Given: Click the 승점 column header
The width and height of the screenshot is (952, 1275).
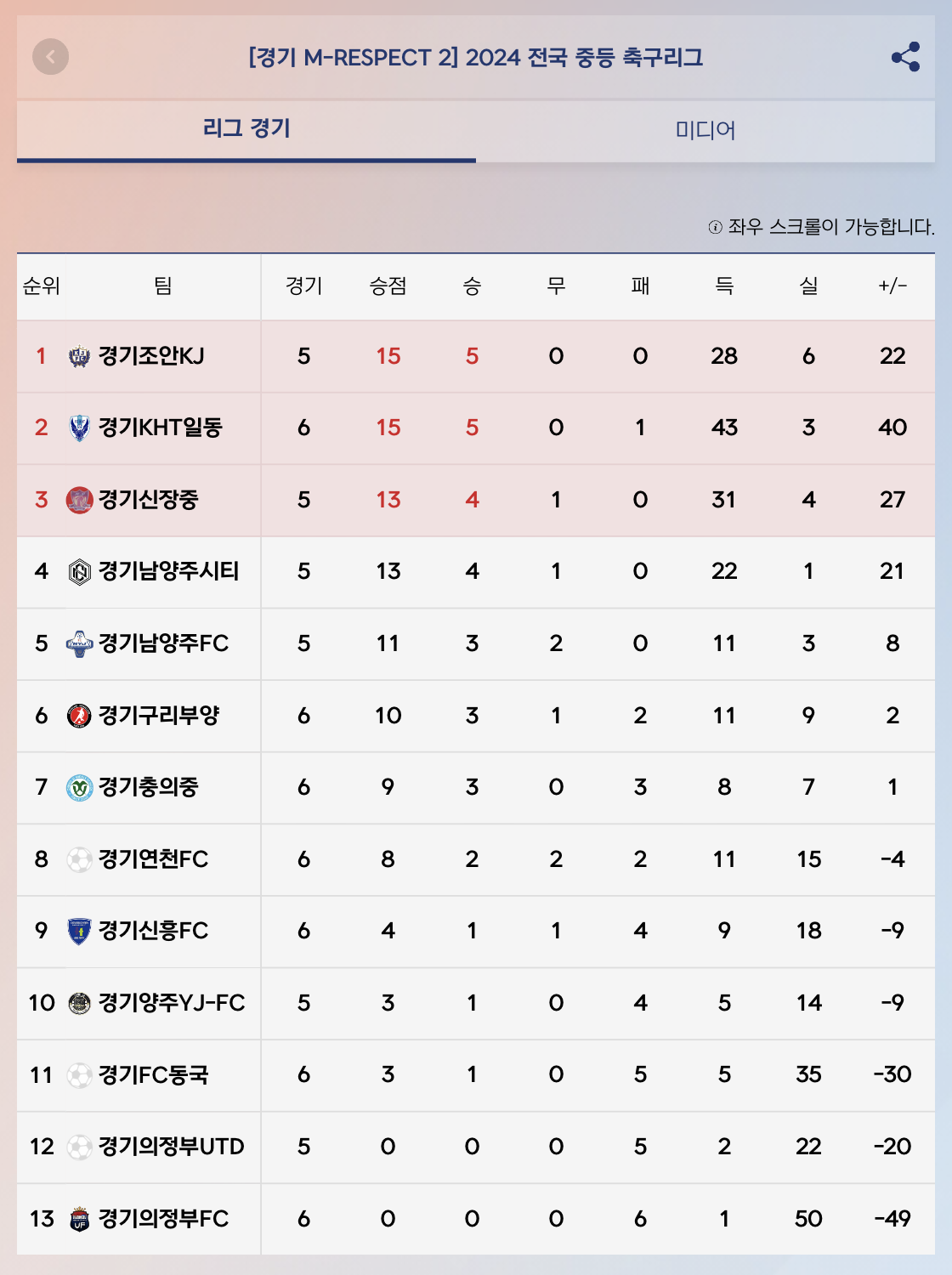Looking at the screenshot, I should coord(388,286).
